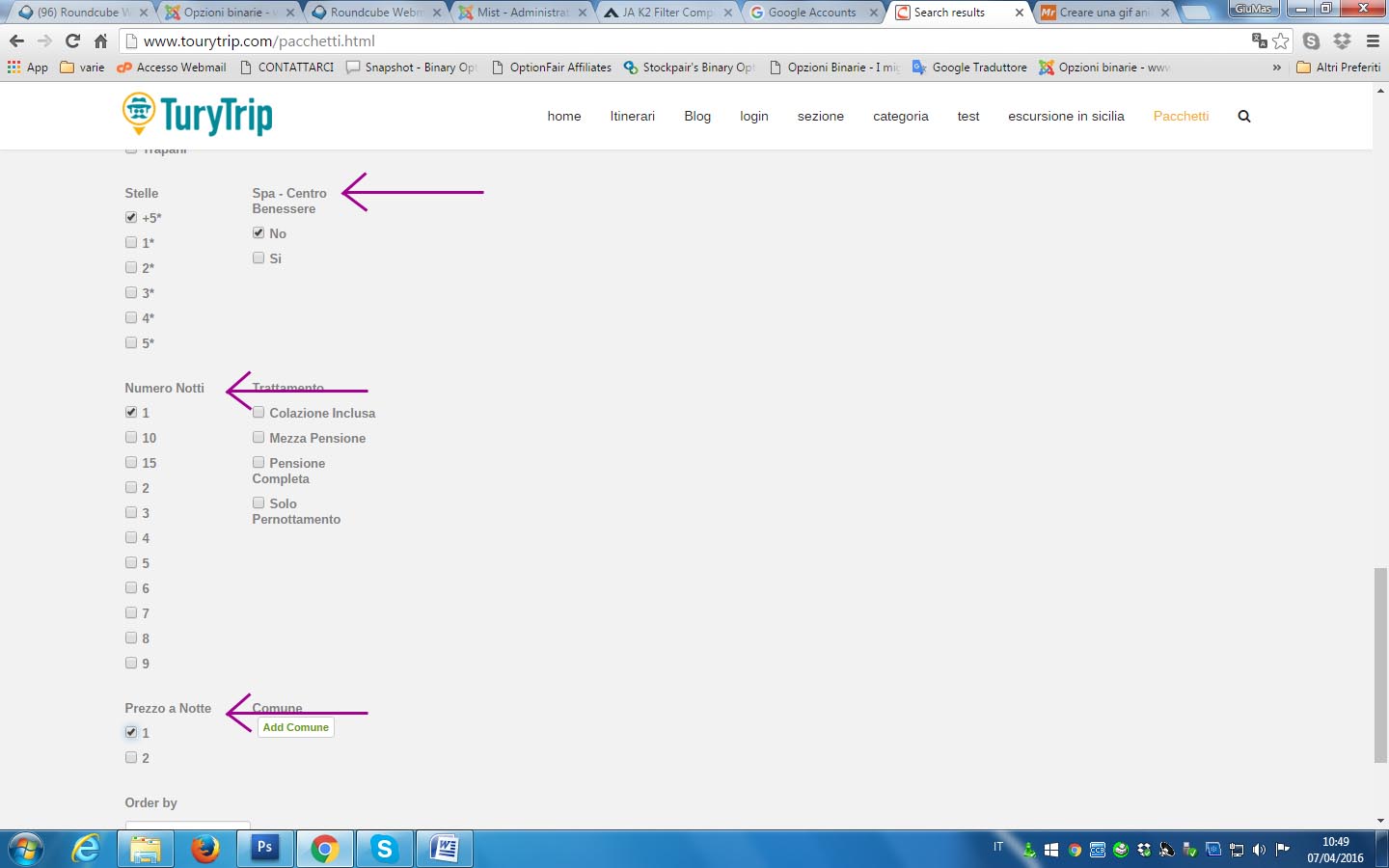Screen dimensions: 1389x868
Task: Switch to the Mist - Administrat tab
Action: click(x=522, y=13)
